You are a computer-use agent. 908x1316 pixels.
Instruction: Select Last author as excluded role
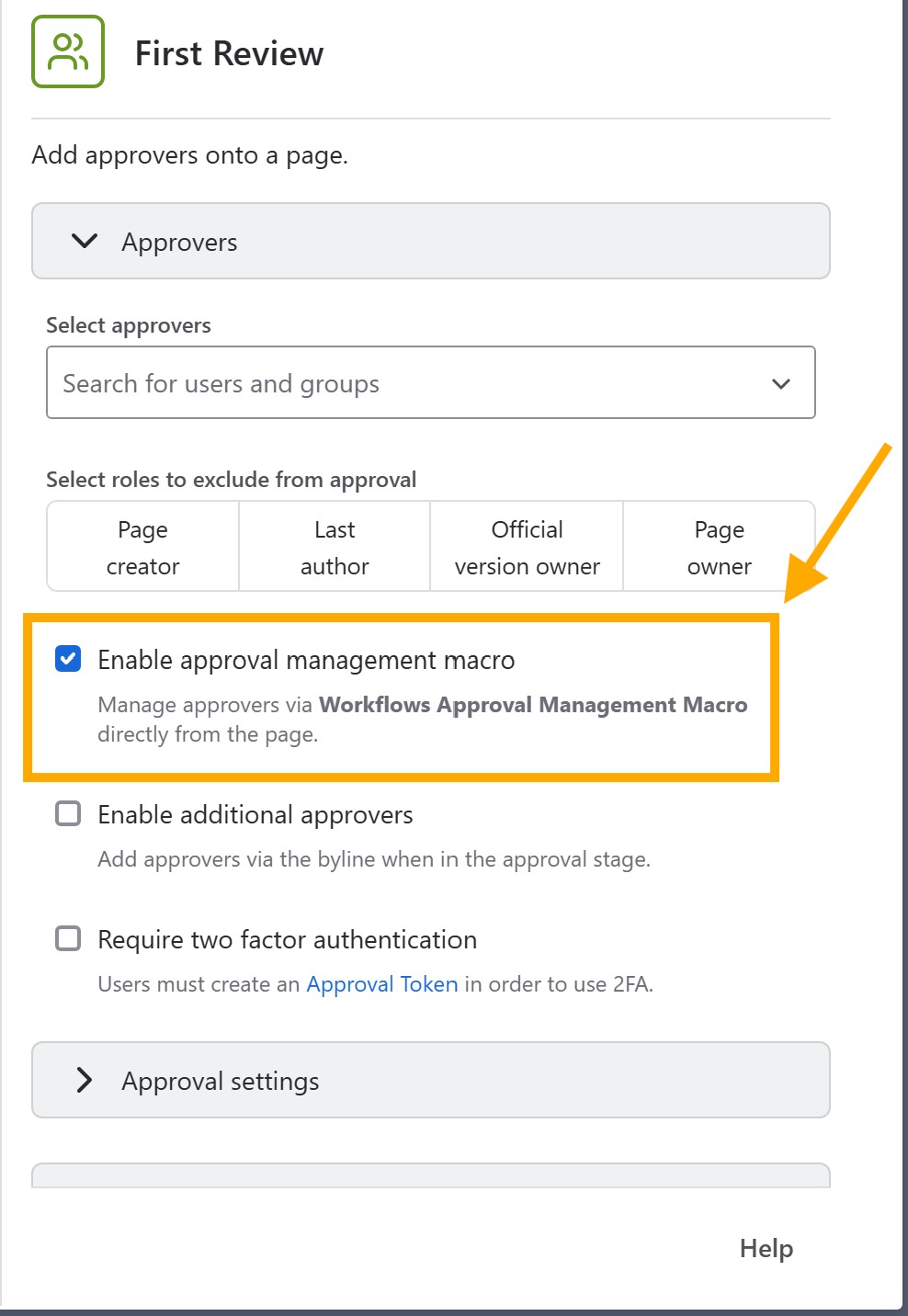[x=334, y=546]
